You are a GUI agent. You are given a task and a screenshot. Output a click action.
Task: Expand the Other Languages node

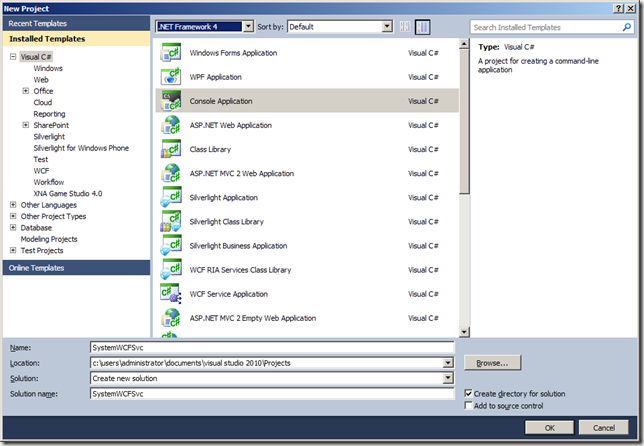[x=13, y=205]
